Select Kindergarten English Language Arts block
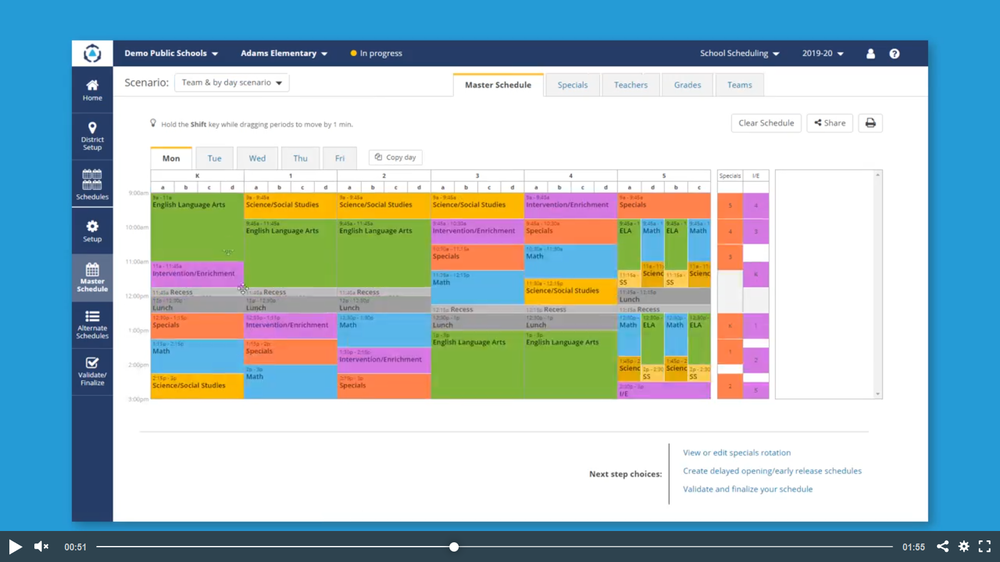 pos(197,226)
